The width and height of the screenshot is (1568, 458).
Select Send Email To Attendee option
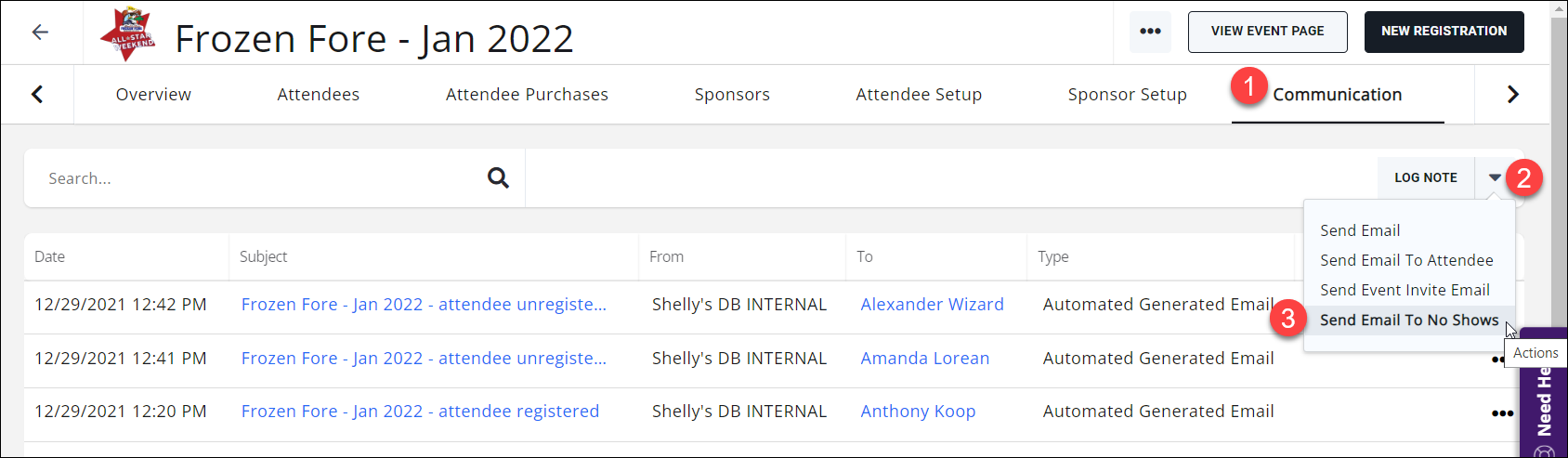[1406, 261]
